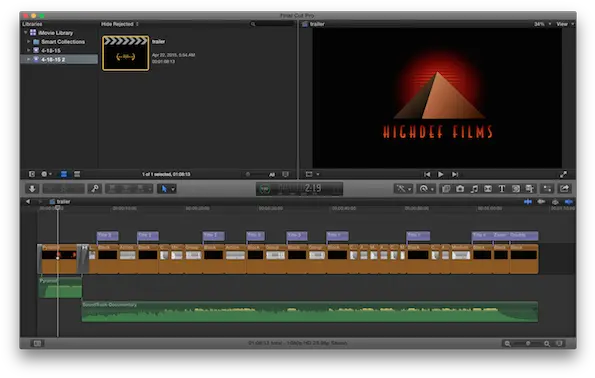Open the Transitions browser icon

tap(488, 189)
